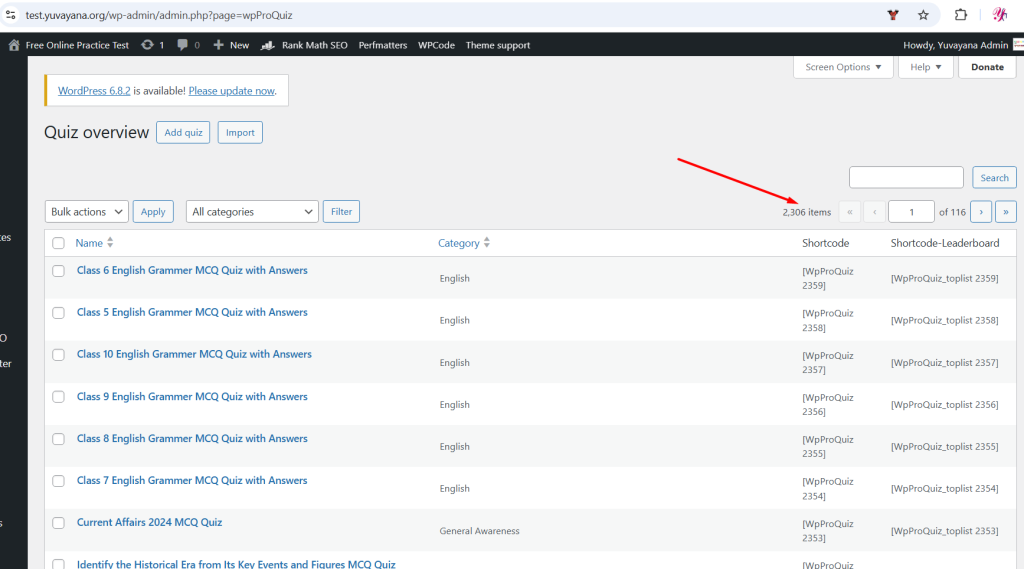Bookmark this page with the star icon
Screen dimensions: 1024x569
(923, 15)
